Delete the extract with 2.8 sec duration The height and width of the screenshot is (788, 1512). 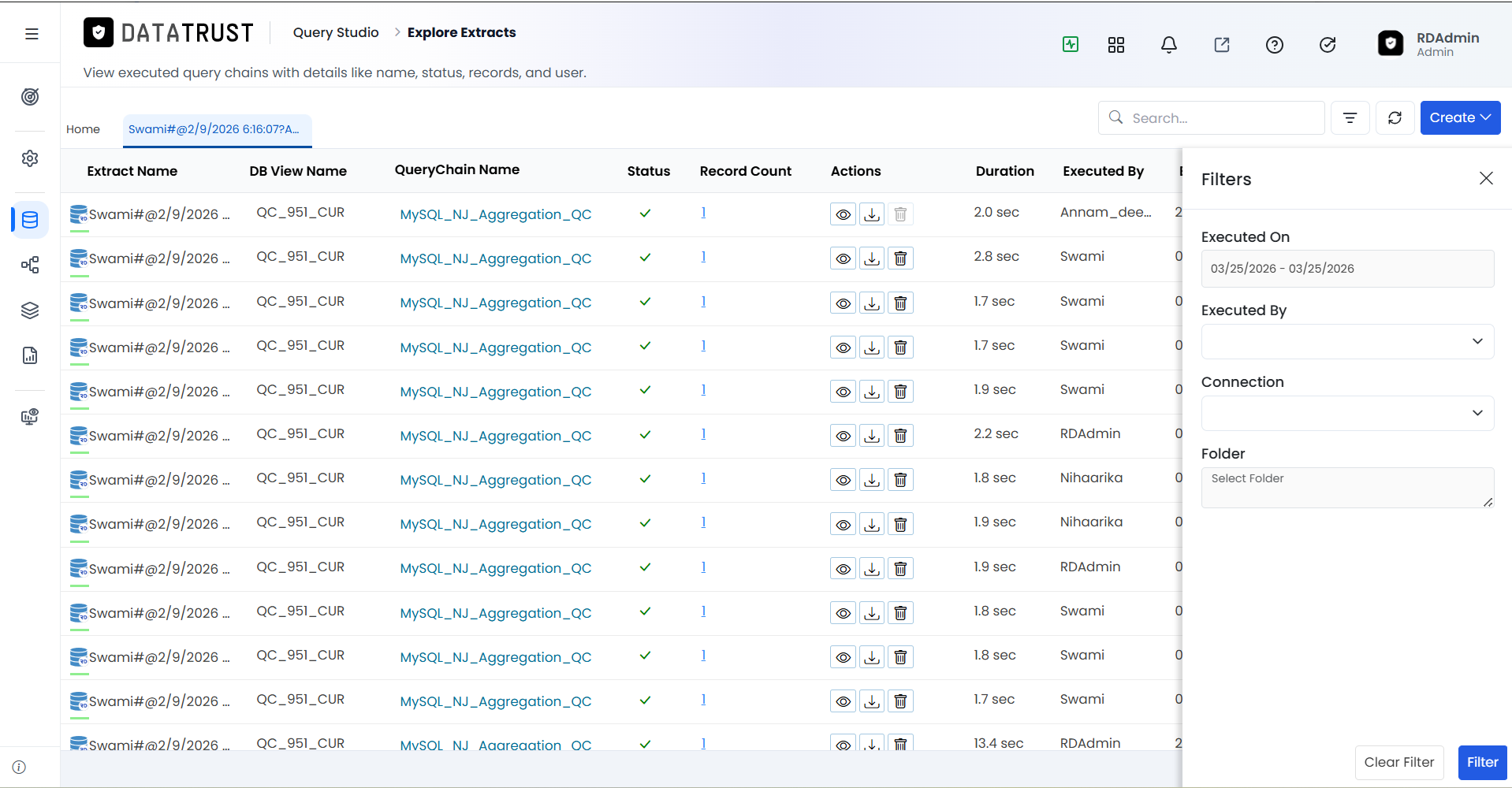coord(900,258)
